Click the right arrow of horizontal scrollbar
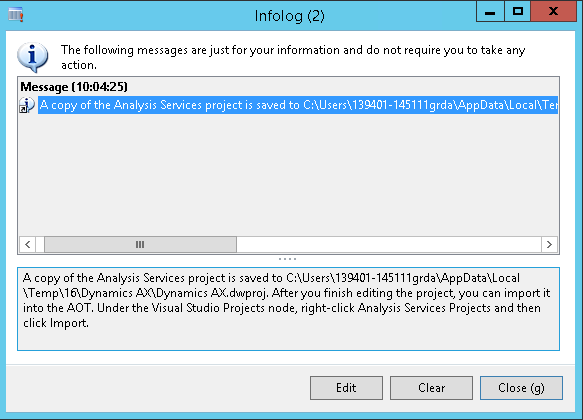Viewport: 583px width, 420px height. pos(549,245)
